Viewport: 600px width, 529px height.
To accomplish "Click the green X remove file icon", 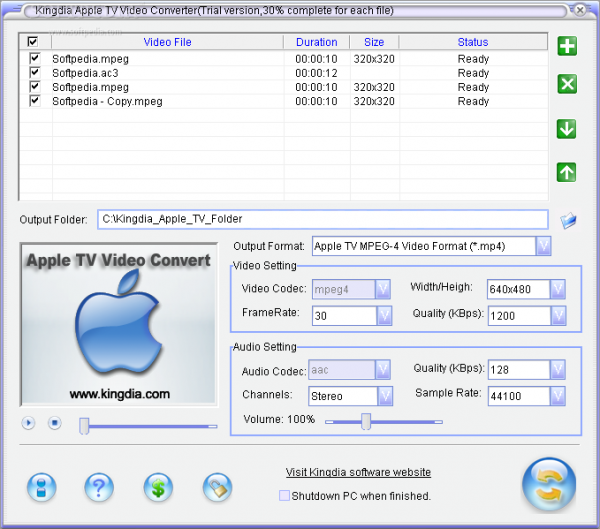I will 567,84.
